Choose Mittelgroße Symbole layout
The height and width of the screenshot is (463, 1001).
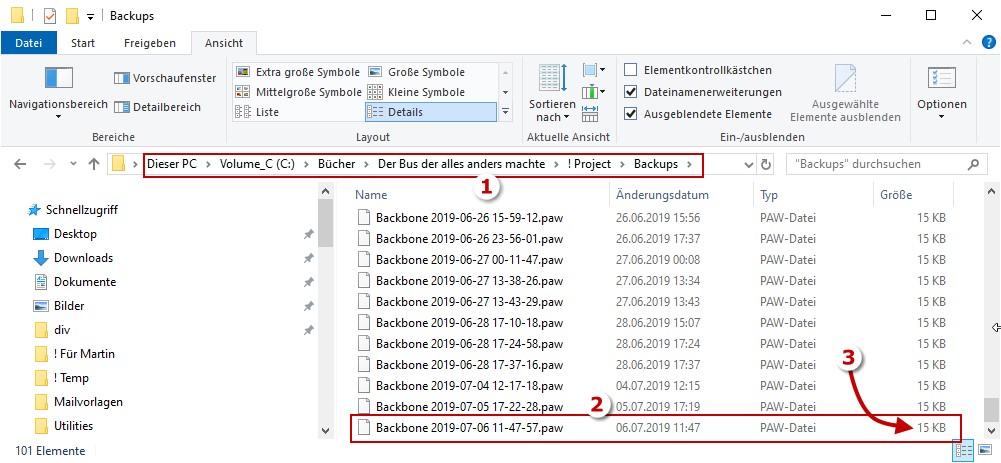pos(298,92)
